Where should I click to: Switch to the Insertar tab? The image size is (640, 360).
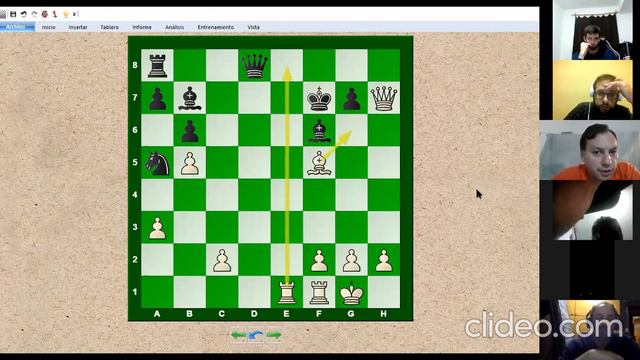tap(78, 27)
